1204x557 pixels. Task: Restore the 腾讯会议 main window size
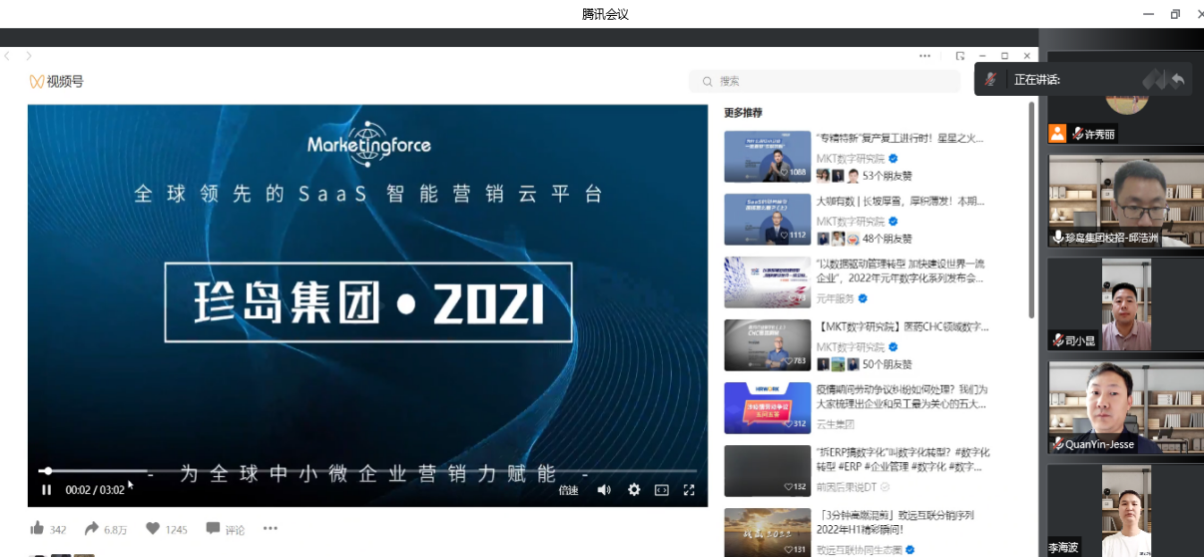click(1175, 14)
